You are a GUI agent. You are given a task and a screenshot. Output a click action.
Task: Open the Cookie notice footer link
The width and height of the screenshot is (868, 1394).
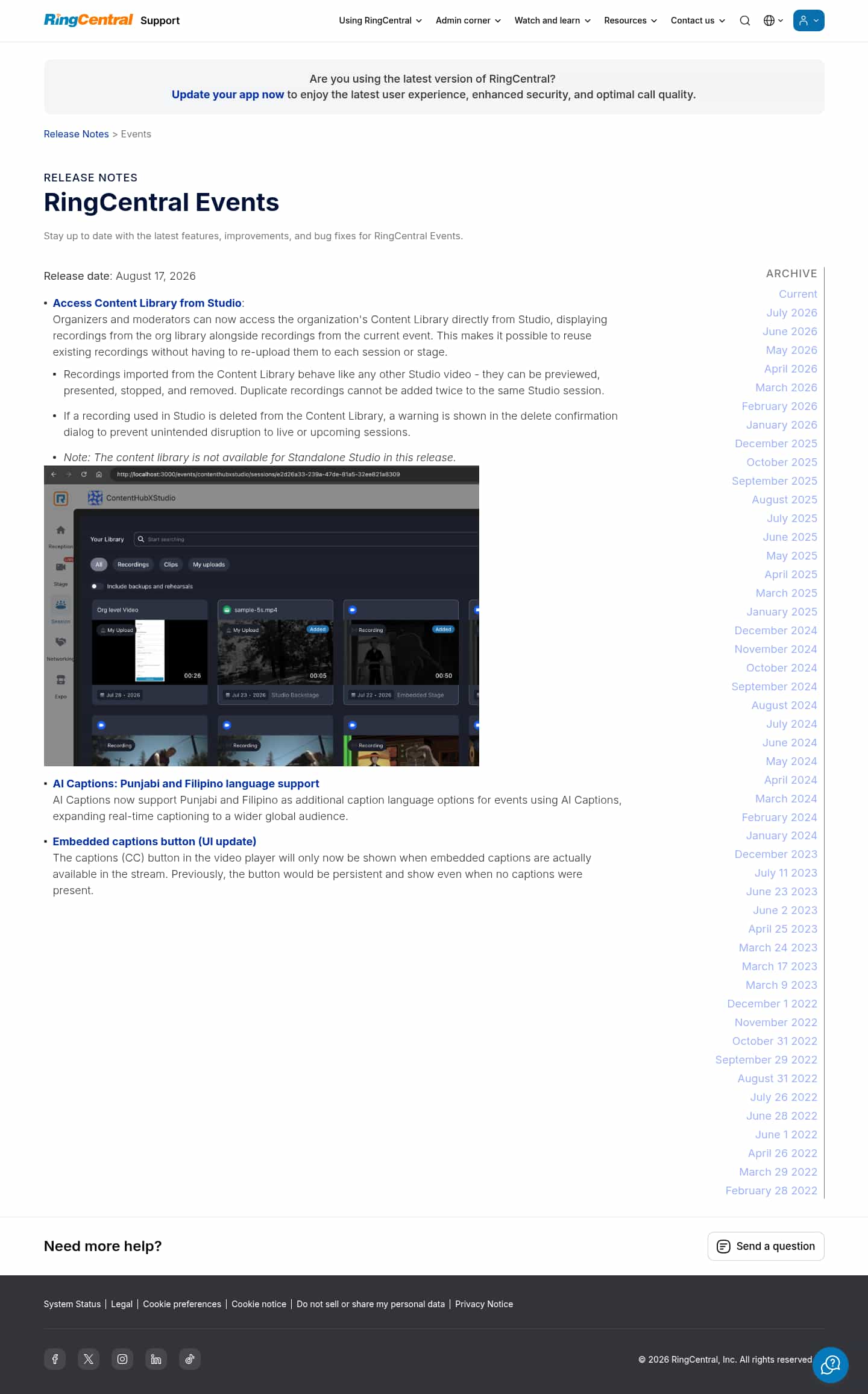[259, 1304]
